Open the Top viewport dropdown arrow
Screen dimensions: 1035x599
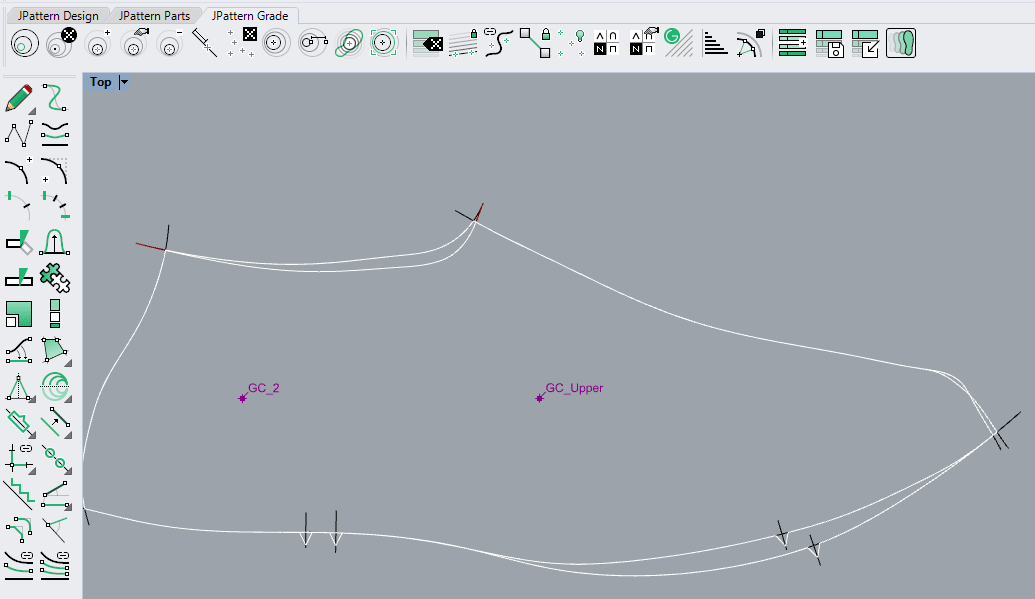coord(124,83)
